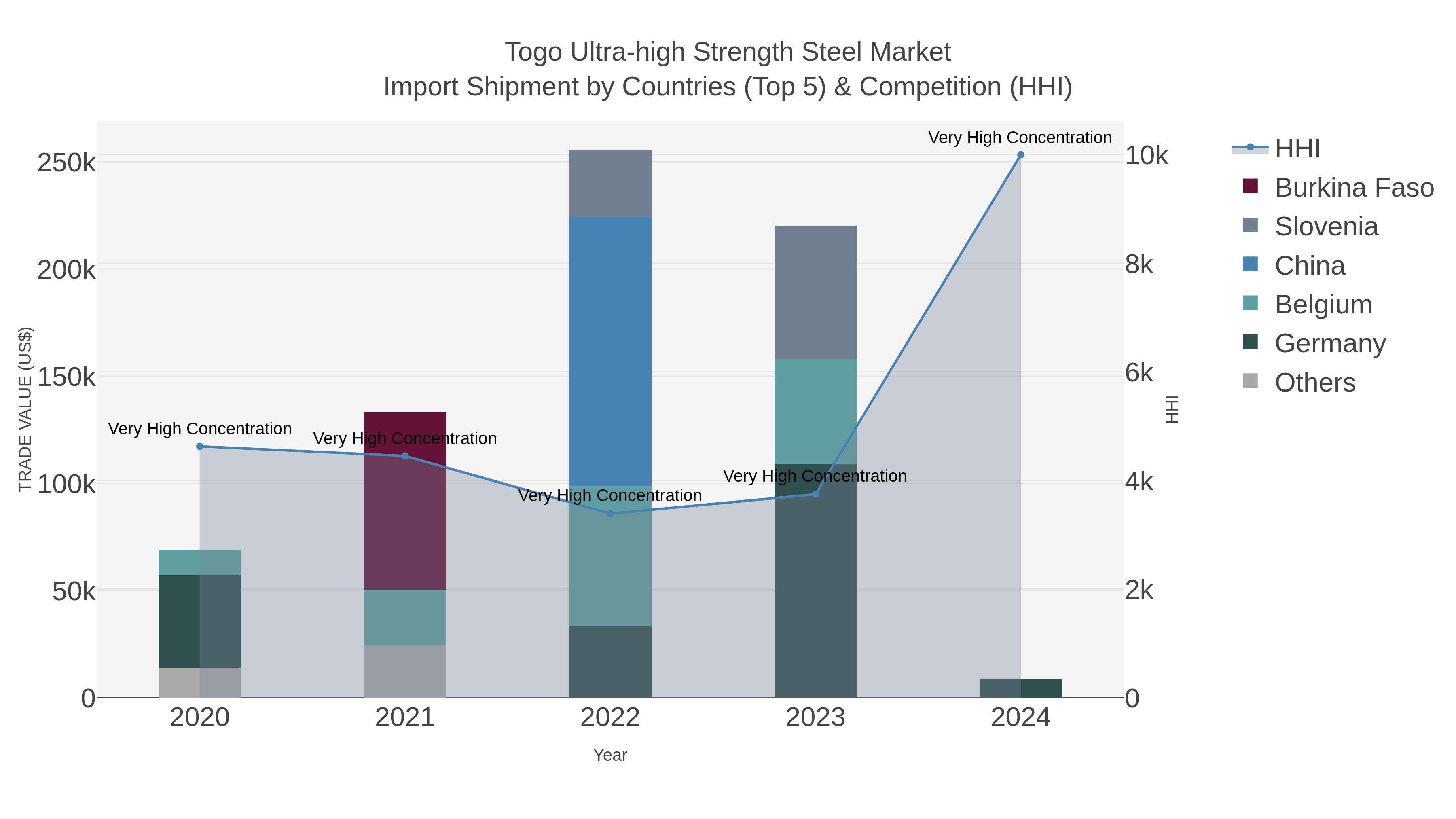Viewport: 1456px width, 819px height.
Task: Select the 2022 HHI data point
Action: tap(610, 514)
